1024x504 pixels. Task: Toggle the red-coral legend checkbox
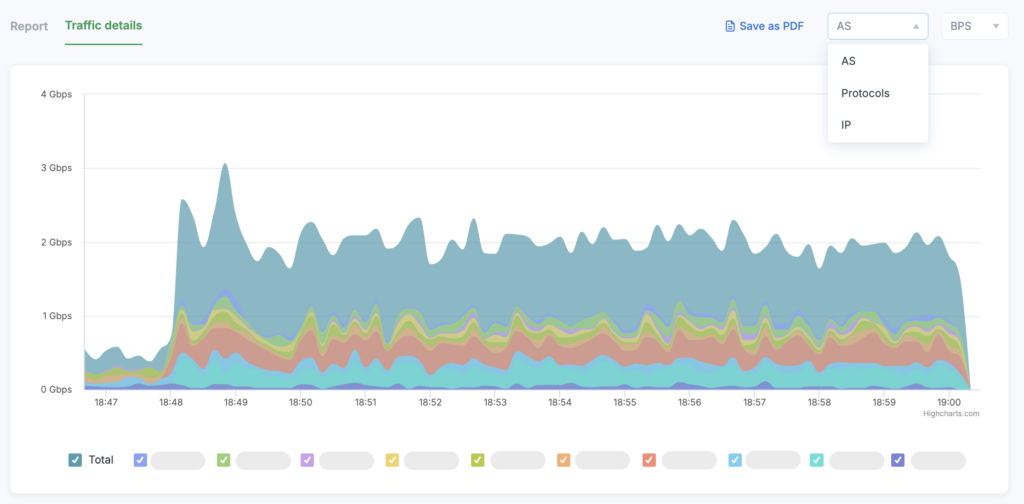click(x=649, y=460)
